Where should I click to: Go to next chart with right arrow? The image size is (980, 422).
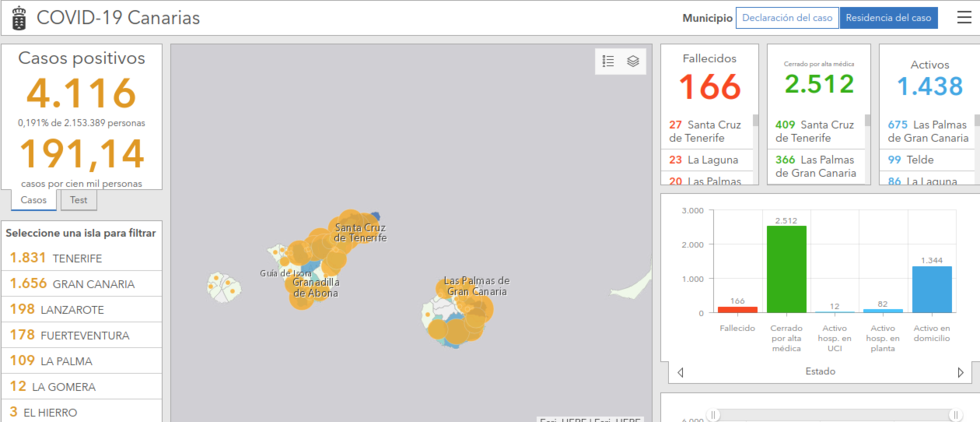pyautogui.click(x=961, y=372)
